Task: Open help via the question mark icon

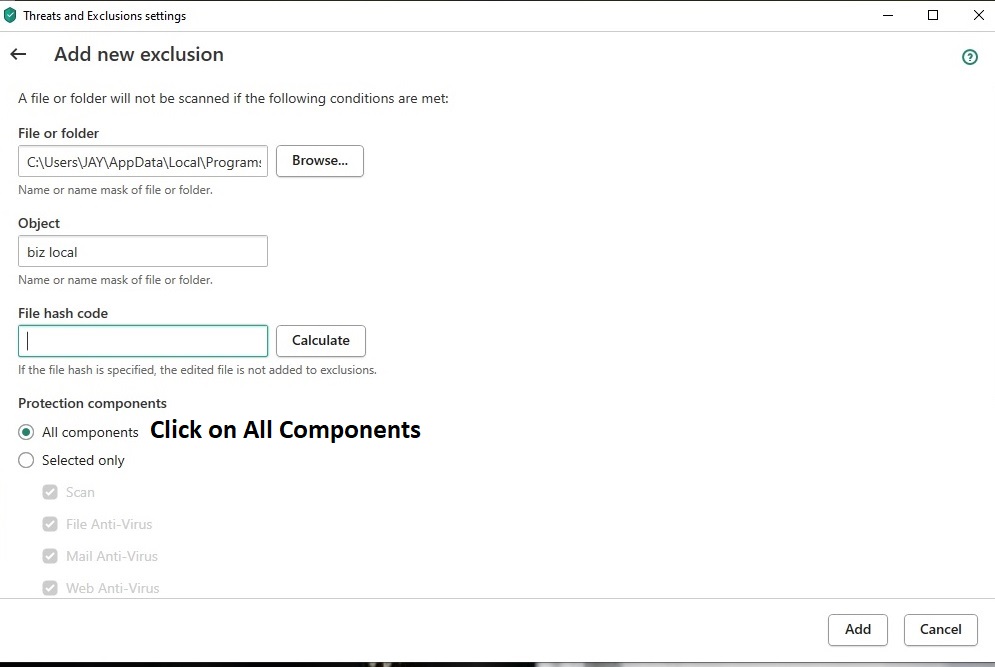Action: [970, 57]
